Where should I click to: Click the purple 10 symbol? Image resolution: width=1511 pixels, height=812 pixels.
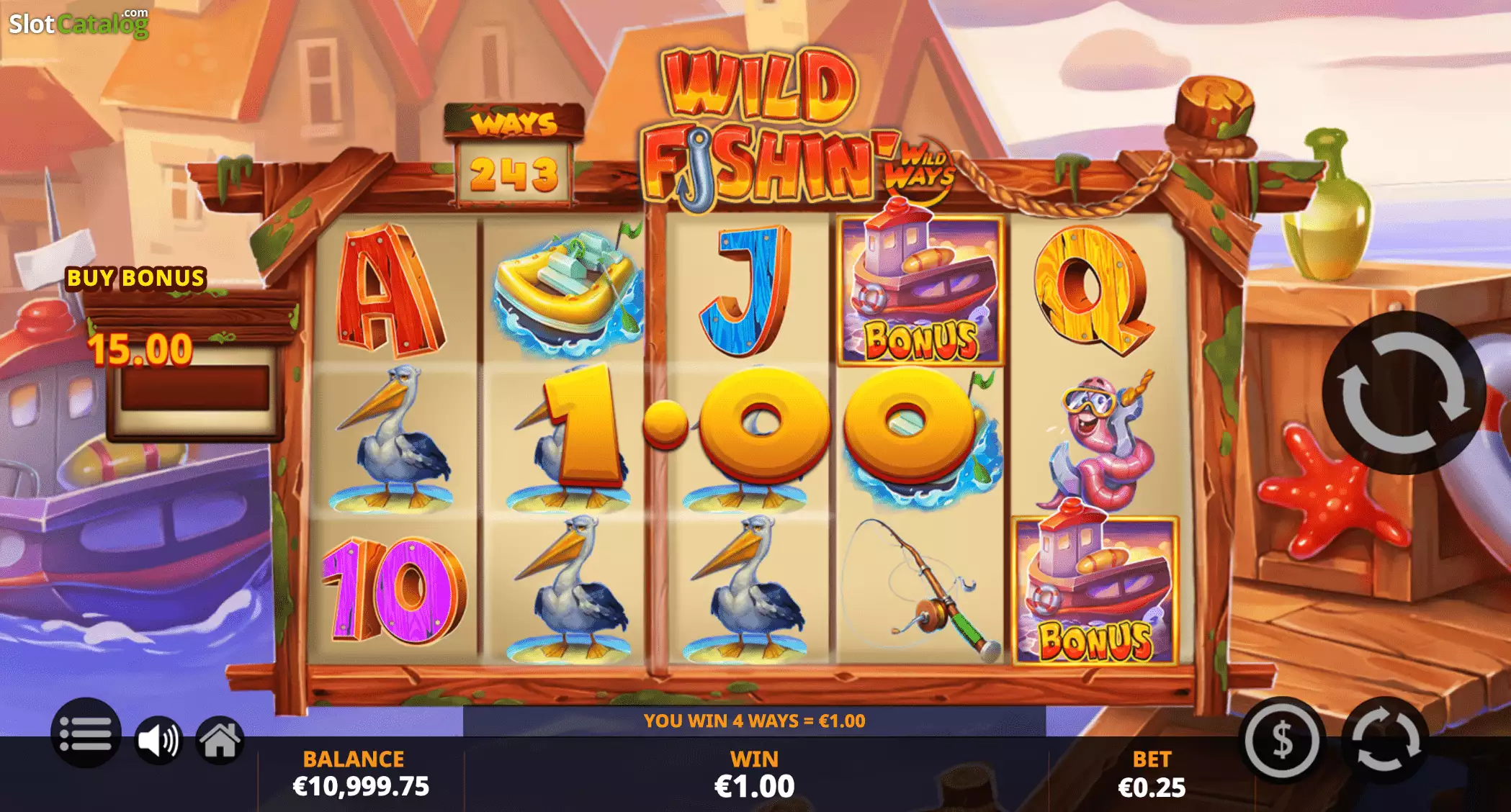point(393,590)
